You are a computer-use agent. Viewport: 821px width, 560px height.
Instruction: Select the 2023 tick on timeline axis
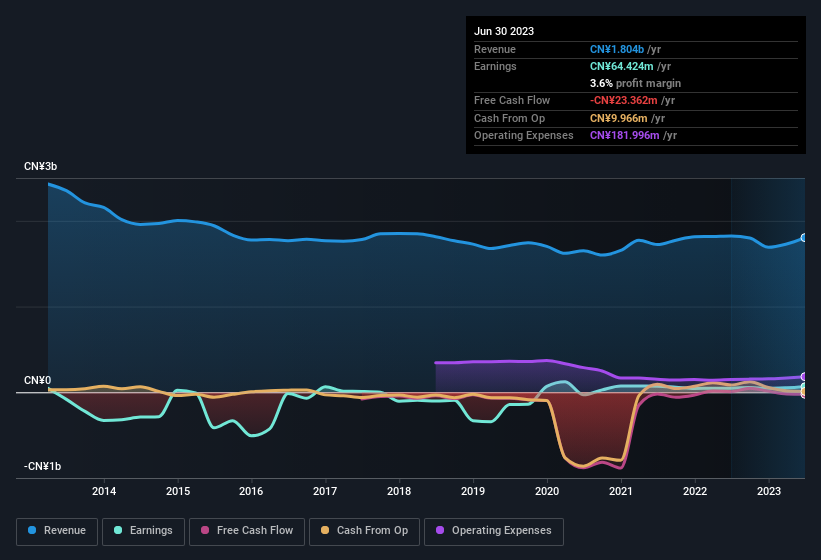(x=769, y=491)
